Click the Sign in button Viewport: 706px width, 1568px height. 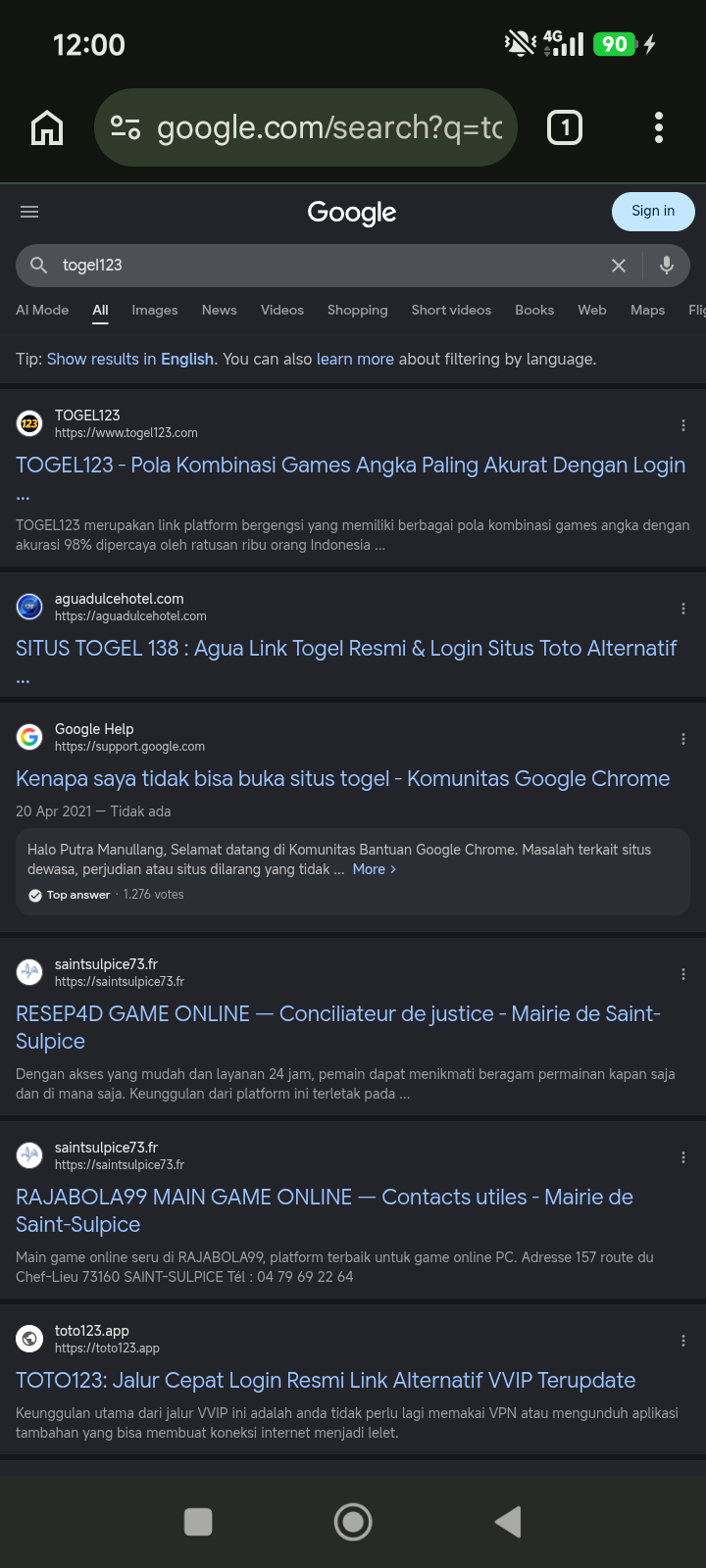653,211
